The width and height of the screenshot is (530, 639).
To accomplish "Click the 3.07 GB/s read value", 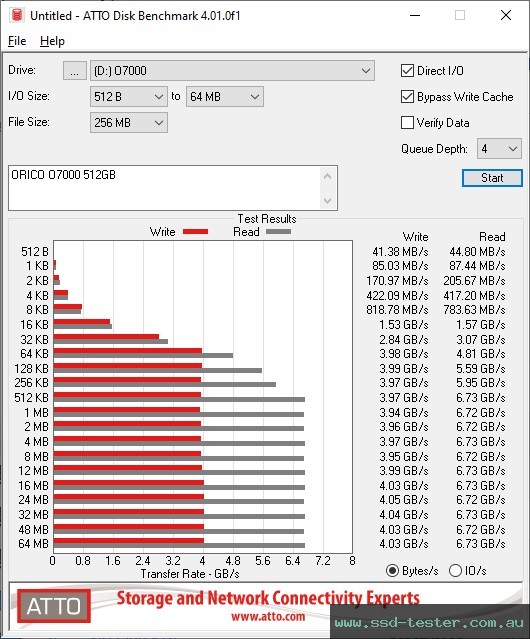I will (481, 340).
